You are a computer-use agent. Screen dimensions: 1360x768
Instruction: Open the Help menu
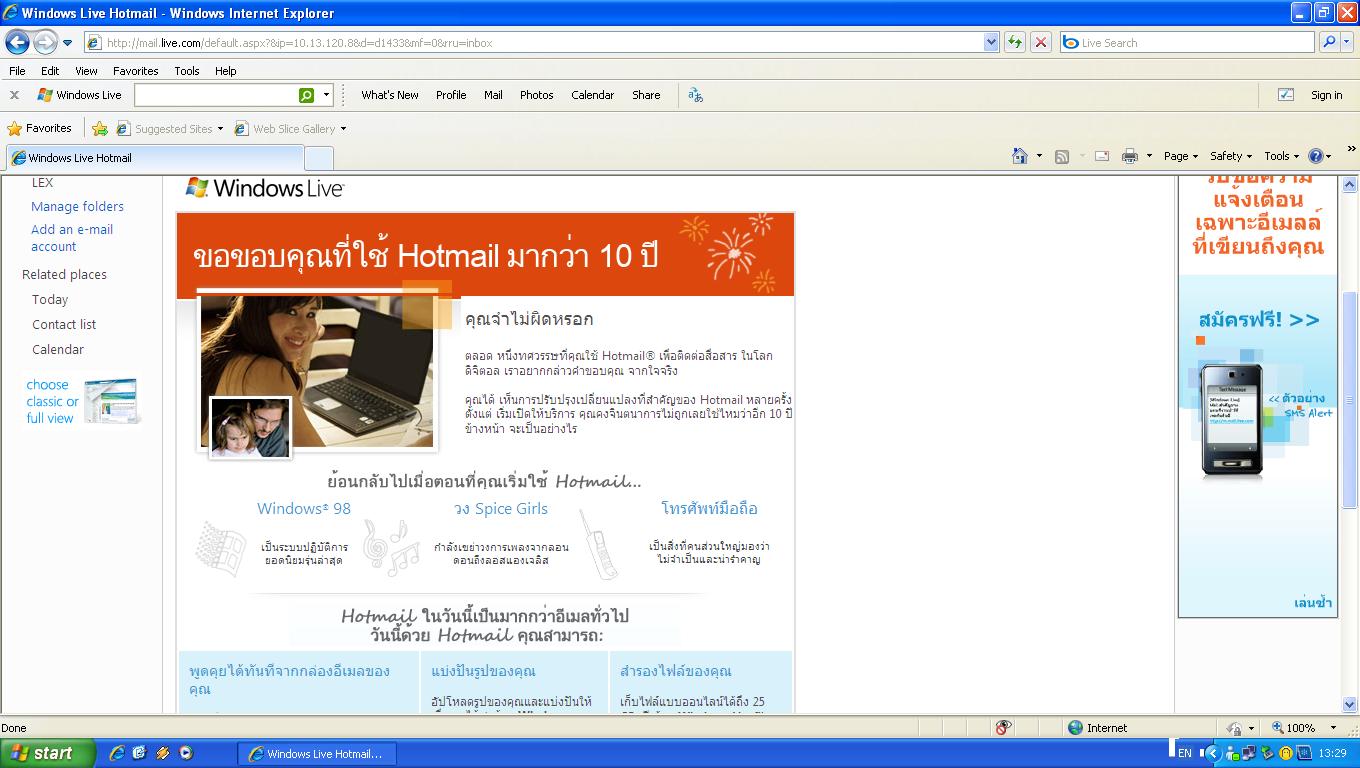[225, 71]
